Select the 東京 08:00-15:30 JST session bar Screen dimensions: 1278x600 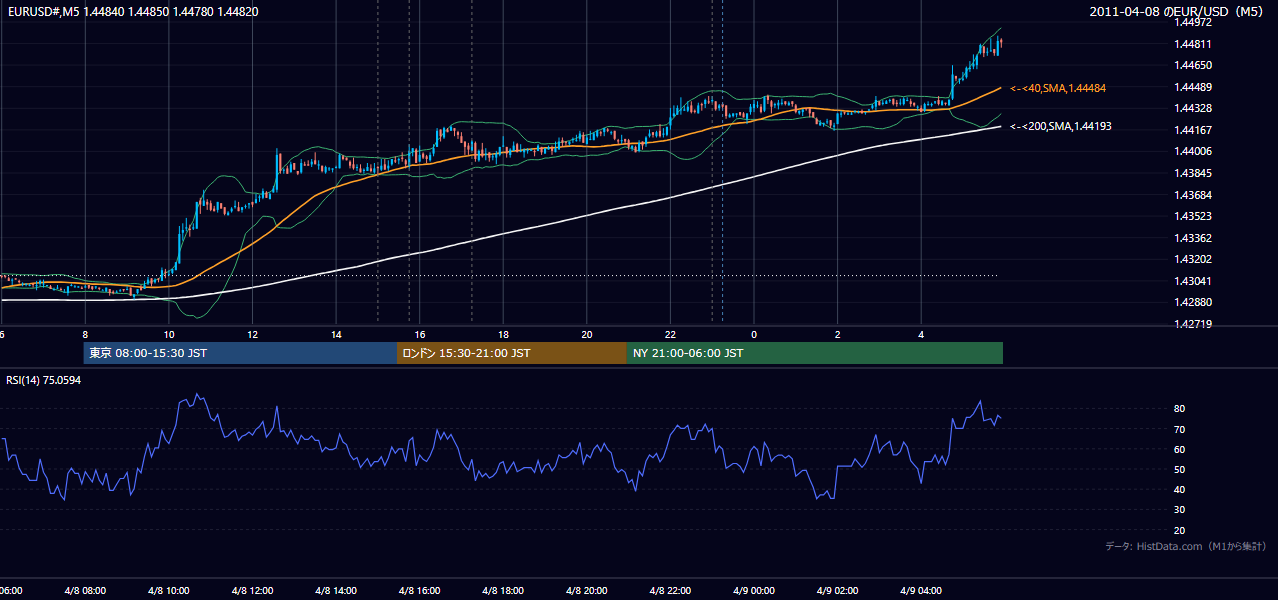pos(240,353)
